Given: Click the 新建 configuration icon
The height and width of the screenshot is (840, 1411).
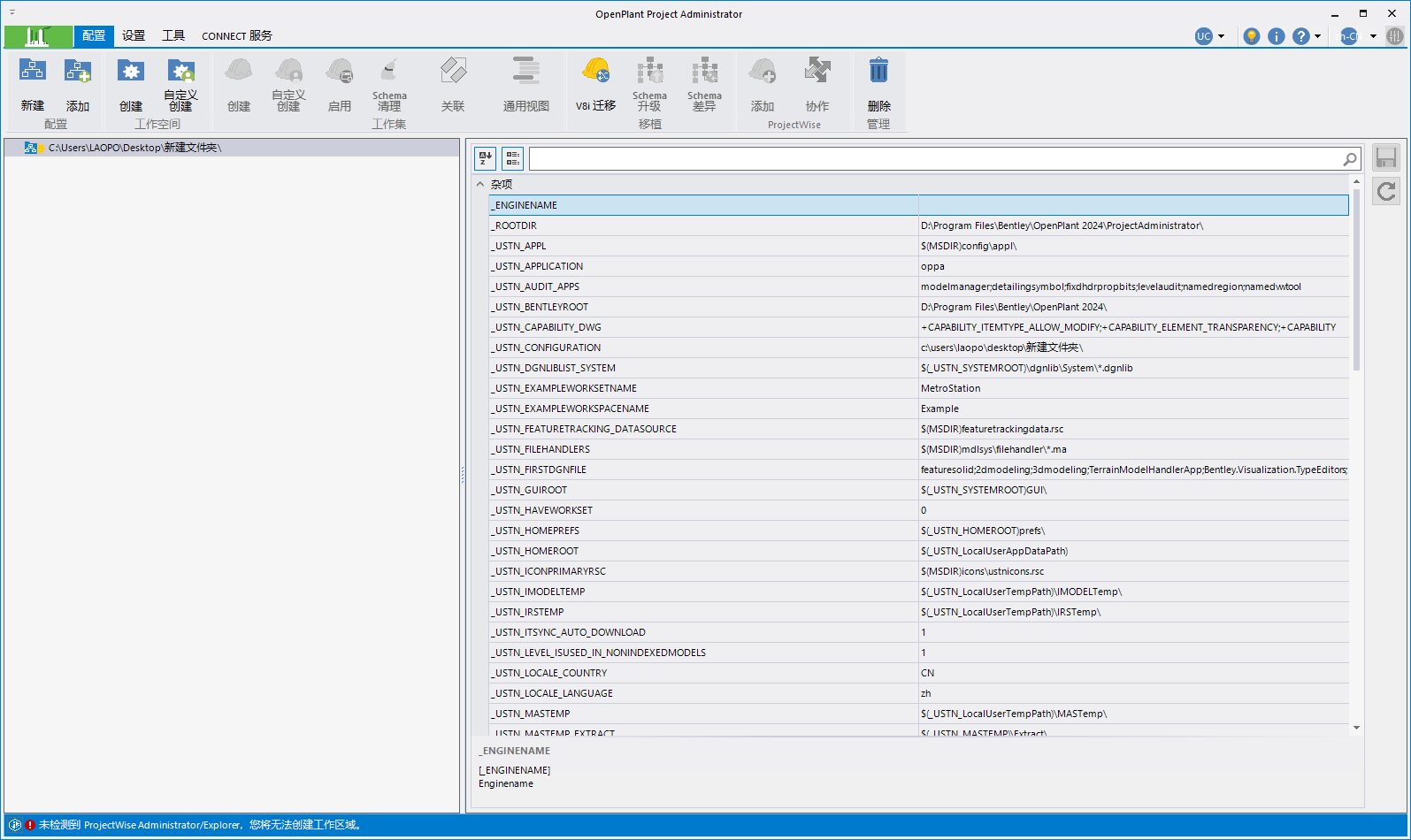Looking at the screenshot, I should [33, 71].
